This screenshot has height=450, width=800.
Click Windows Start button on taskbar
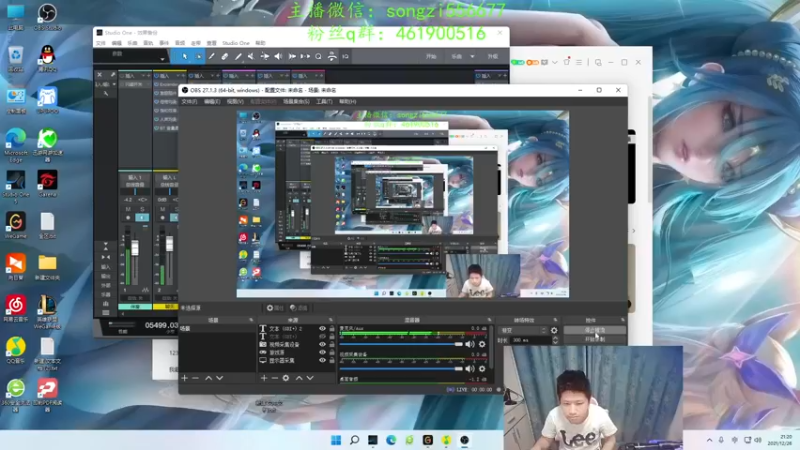336,440
